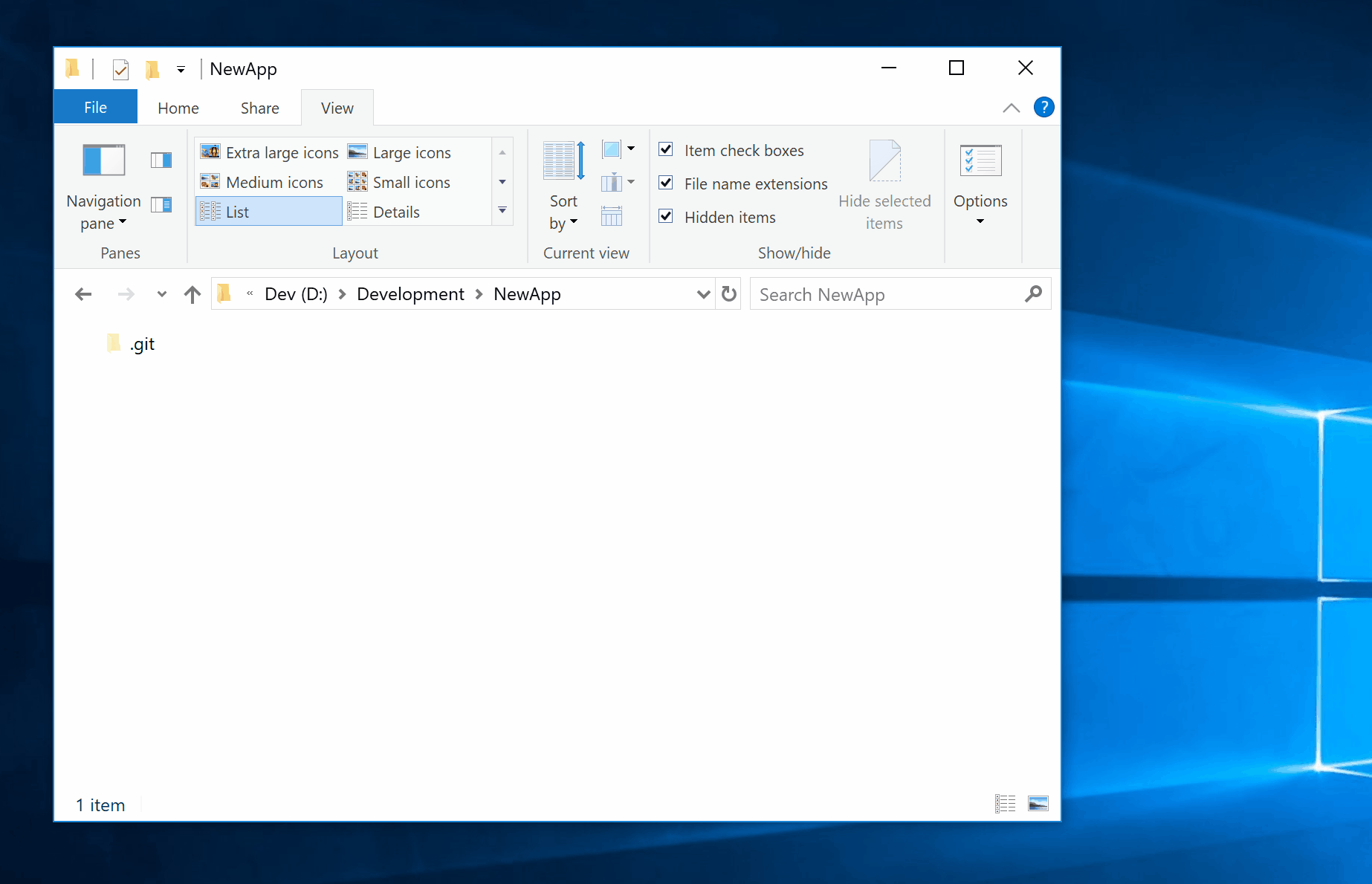
Task: Click the Properties quick access icon
Action: coord(120,70)
